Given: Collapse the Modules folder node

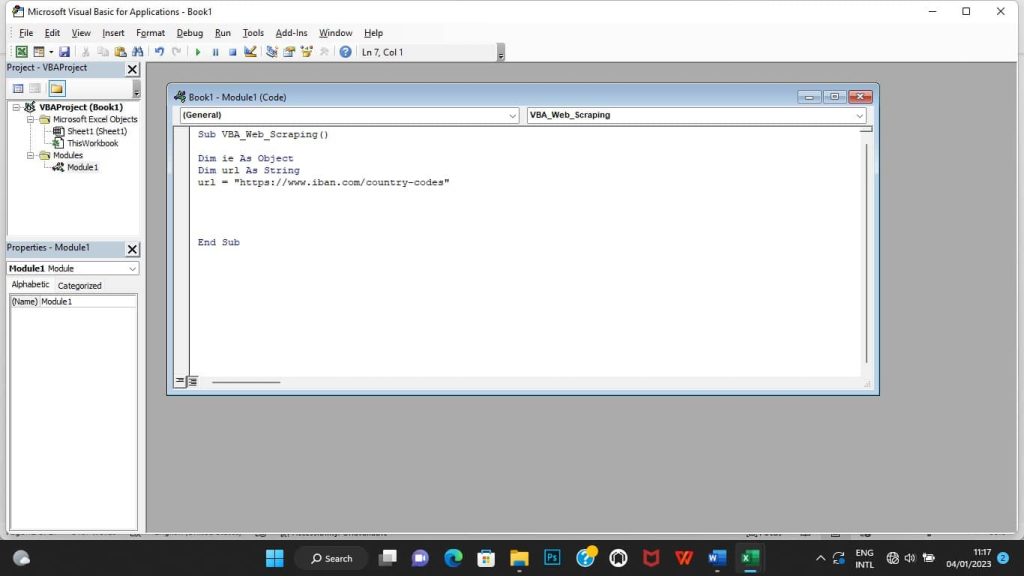Looking at the screenshot, I should [30, 155].
